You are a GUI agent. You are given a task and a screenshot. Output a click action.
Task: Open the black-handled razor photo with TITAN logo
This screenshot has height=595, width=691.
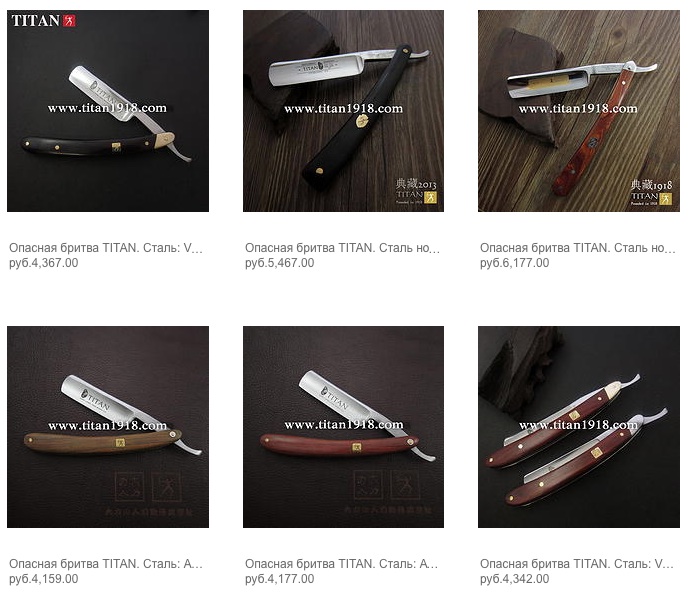(x=108, y=111)
